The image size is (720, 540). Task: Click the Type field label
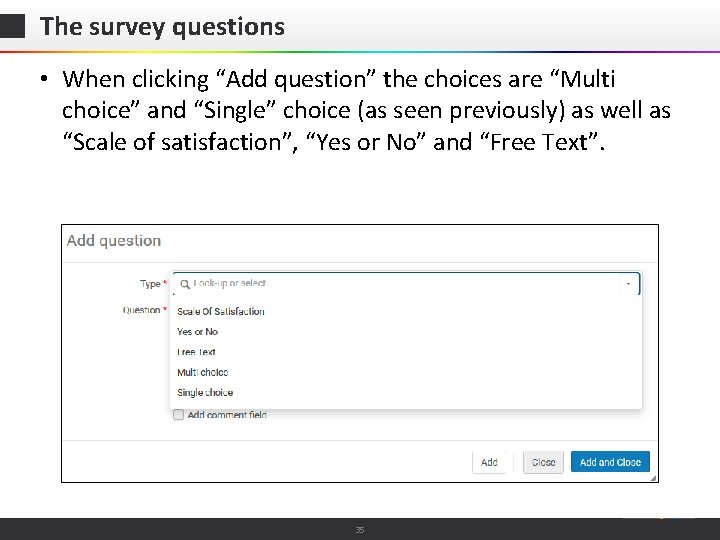[152, 284]
